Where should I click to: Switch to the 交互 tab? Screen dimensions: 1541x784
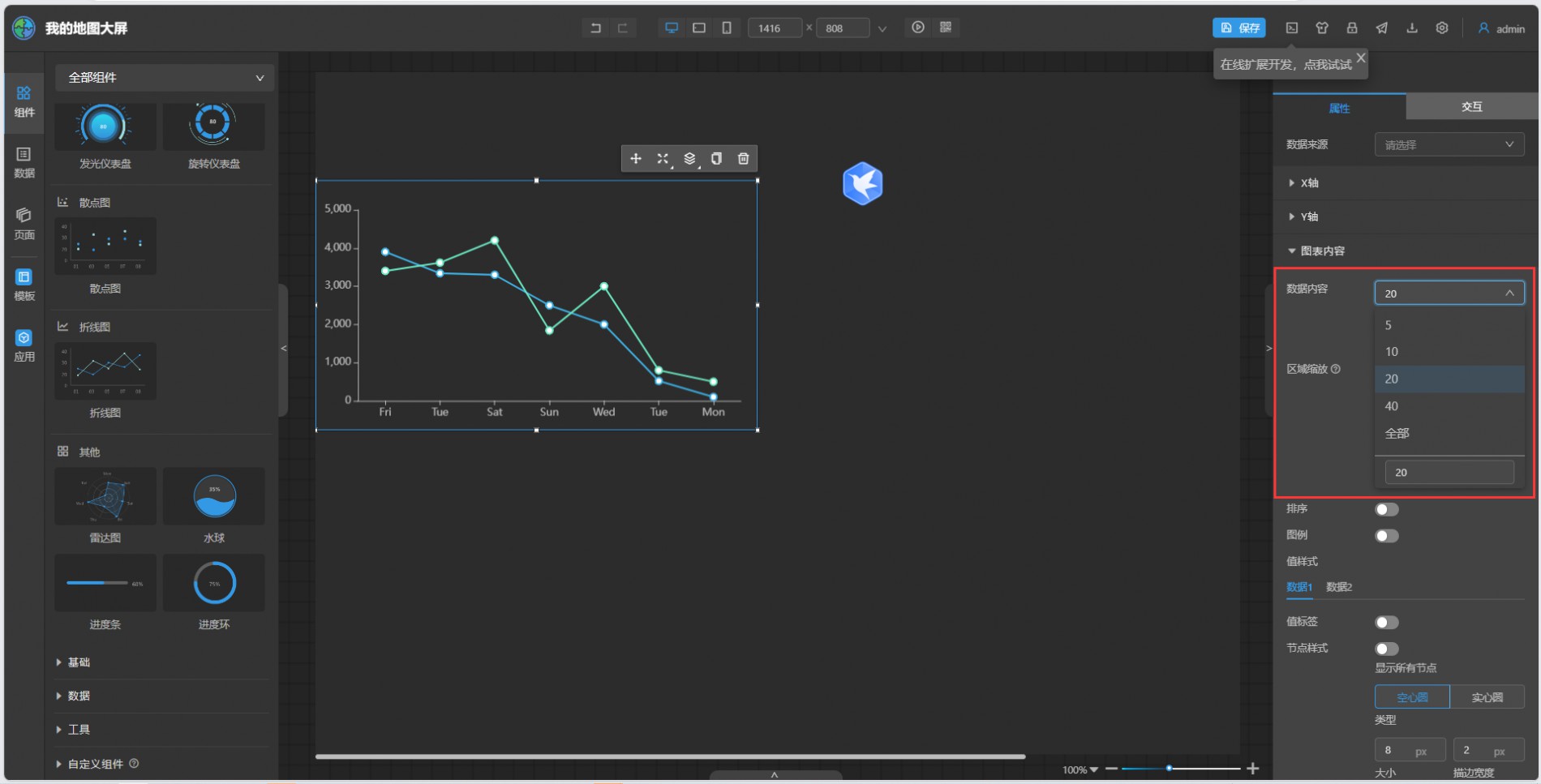(1471, 107)
